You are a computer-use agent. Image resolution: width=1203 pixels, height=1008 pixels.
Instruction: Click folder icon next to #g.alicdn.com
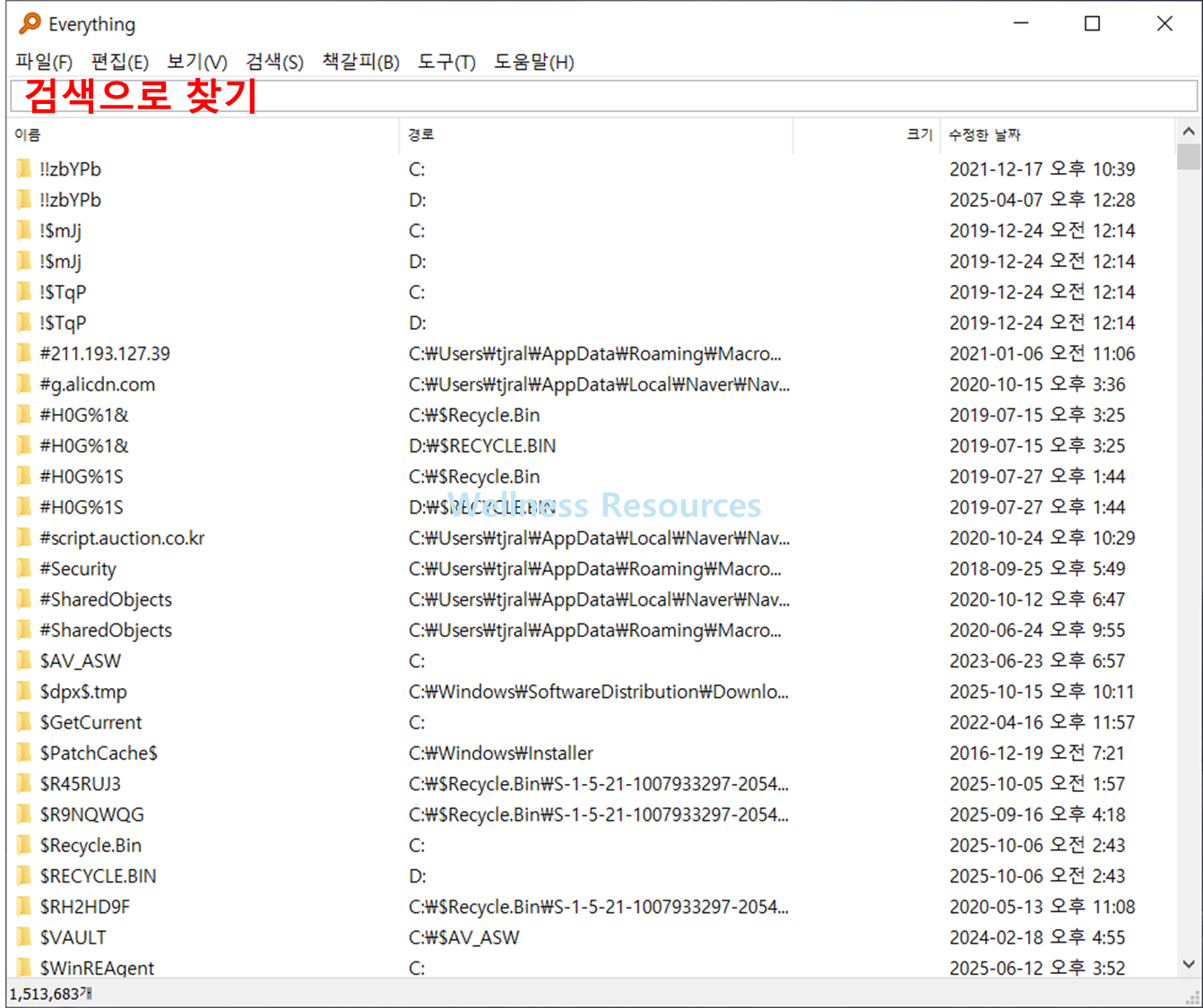[x=24, y=383]
